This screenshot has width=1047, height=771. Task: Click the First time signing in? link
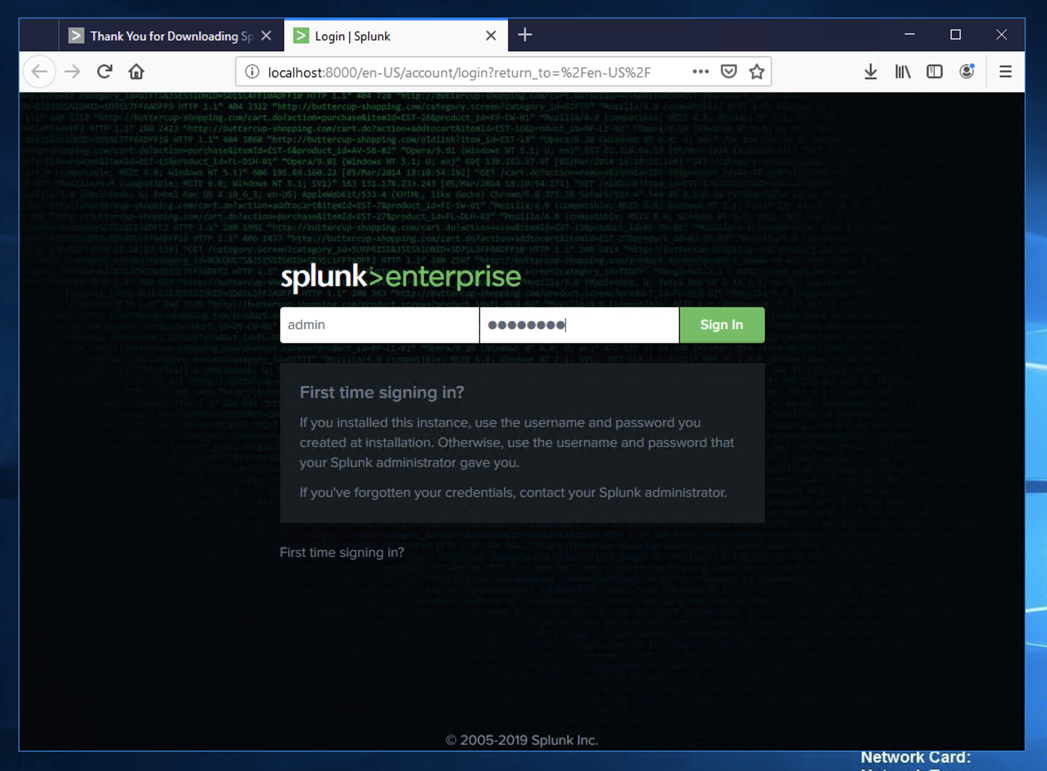[342, 553]
